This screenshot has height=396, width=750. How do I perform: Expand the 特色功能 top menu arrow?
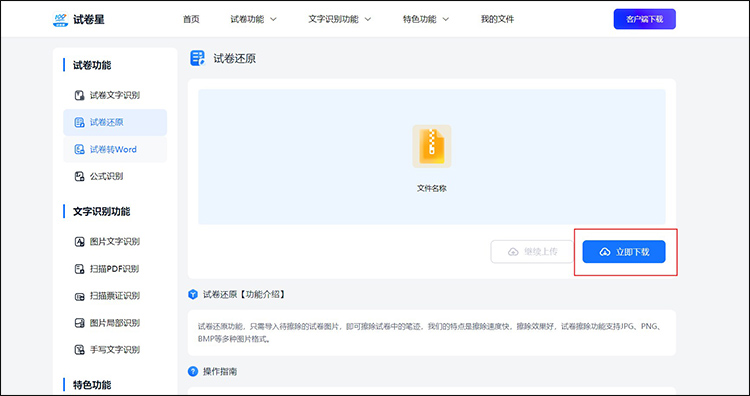pos(445,20)
